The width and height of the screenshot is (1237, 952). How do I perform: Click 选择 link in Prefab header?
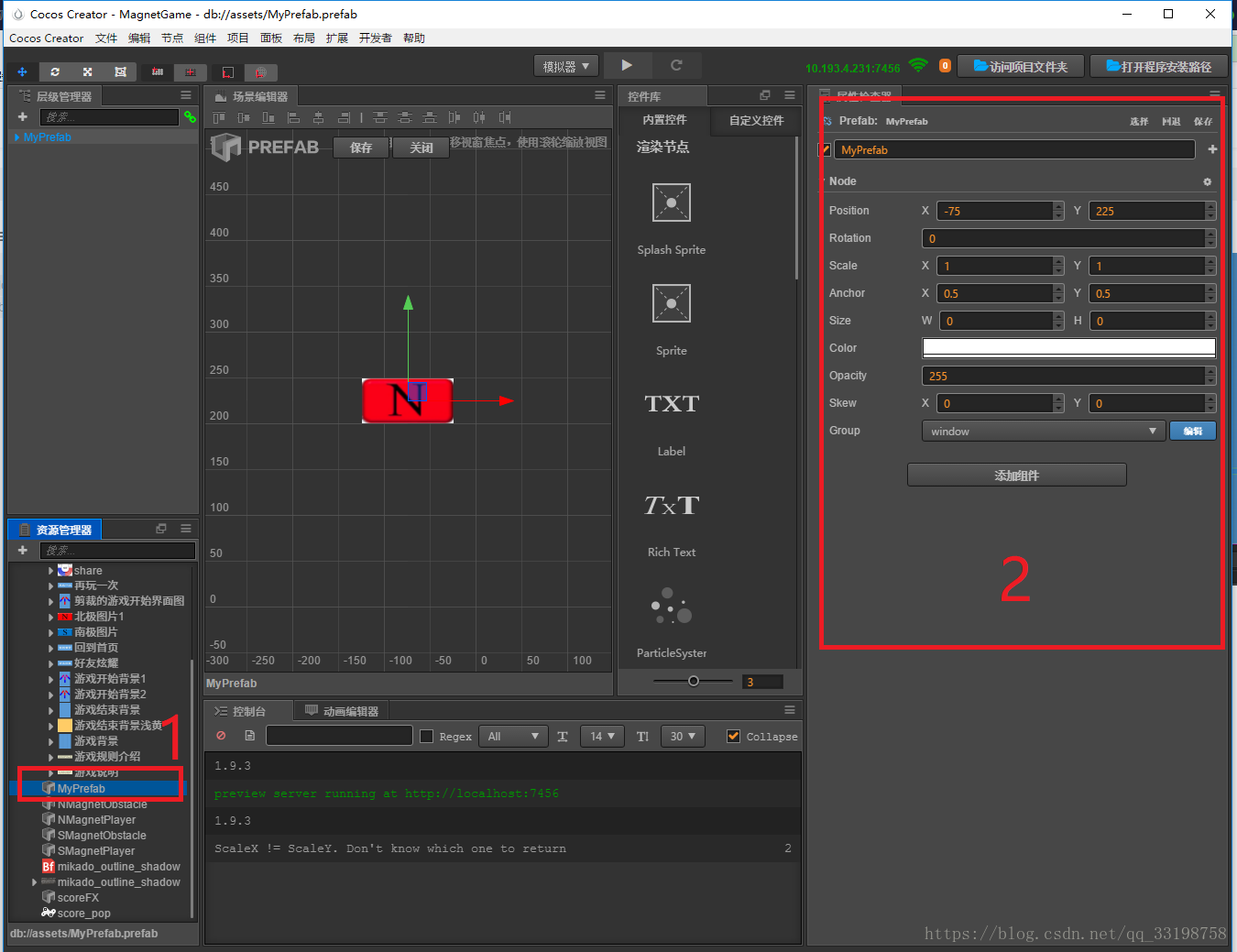point(1139,121)
